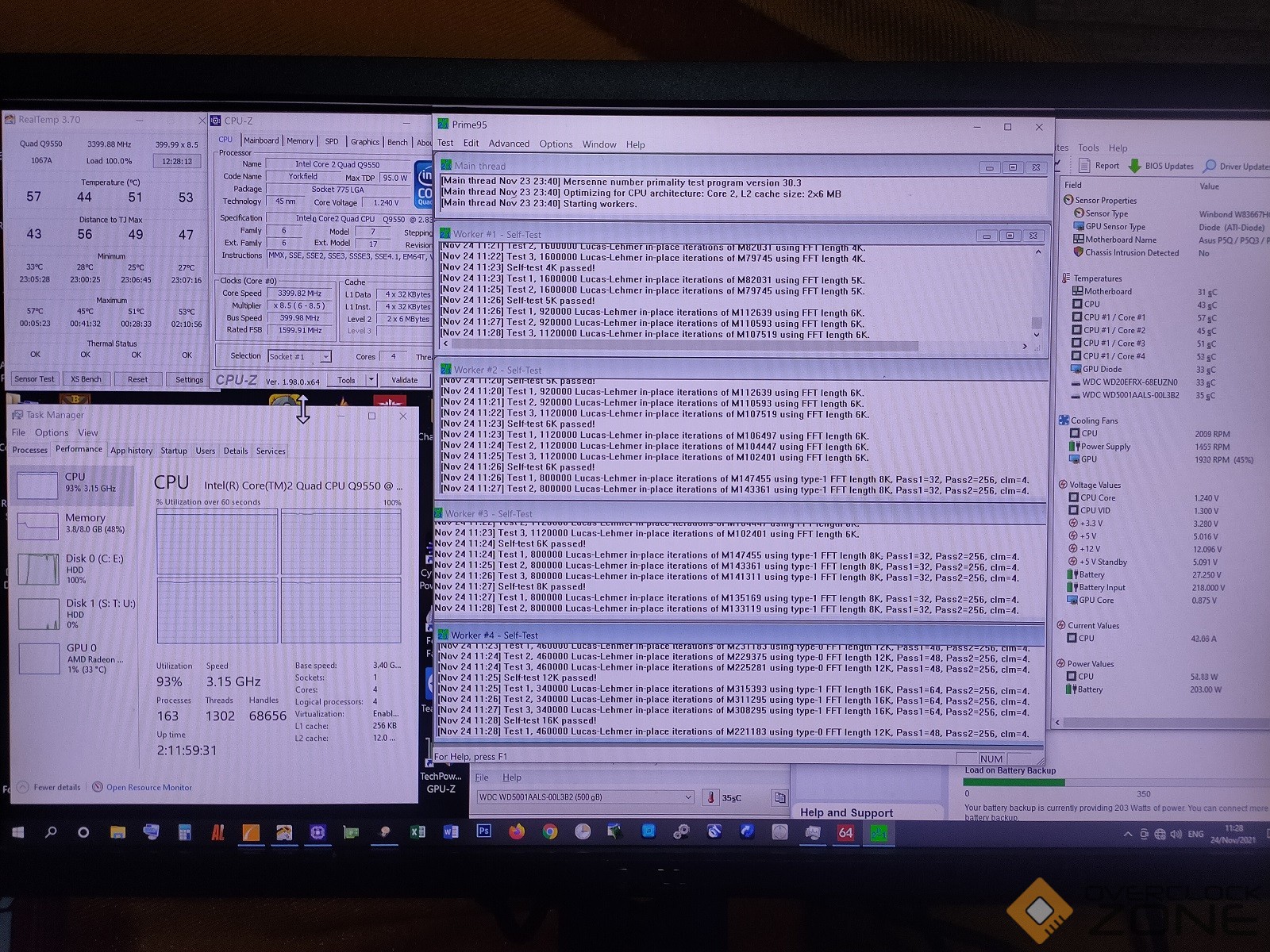Switch to Task Manager's App history tab
Image resolution: width=1270 pixels, height=952 pixels.
(131, 451)
